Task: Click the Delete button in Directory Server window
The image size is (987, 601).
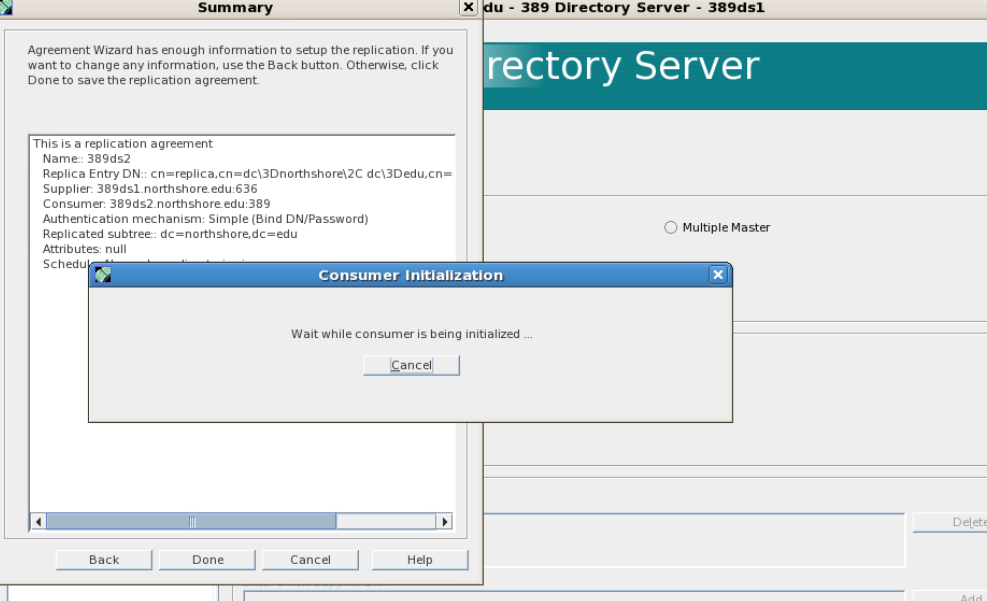Action: pyautogui.click(x=950, y=522)
